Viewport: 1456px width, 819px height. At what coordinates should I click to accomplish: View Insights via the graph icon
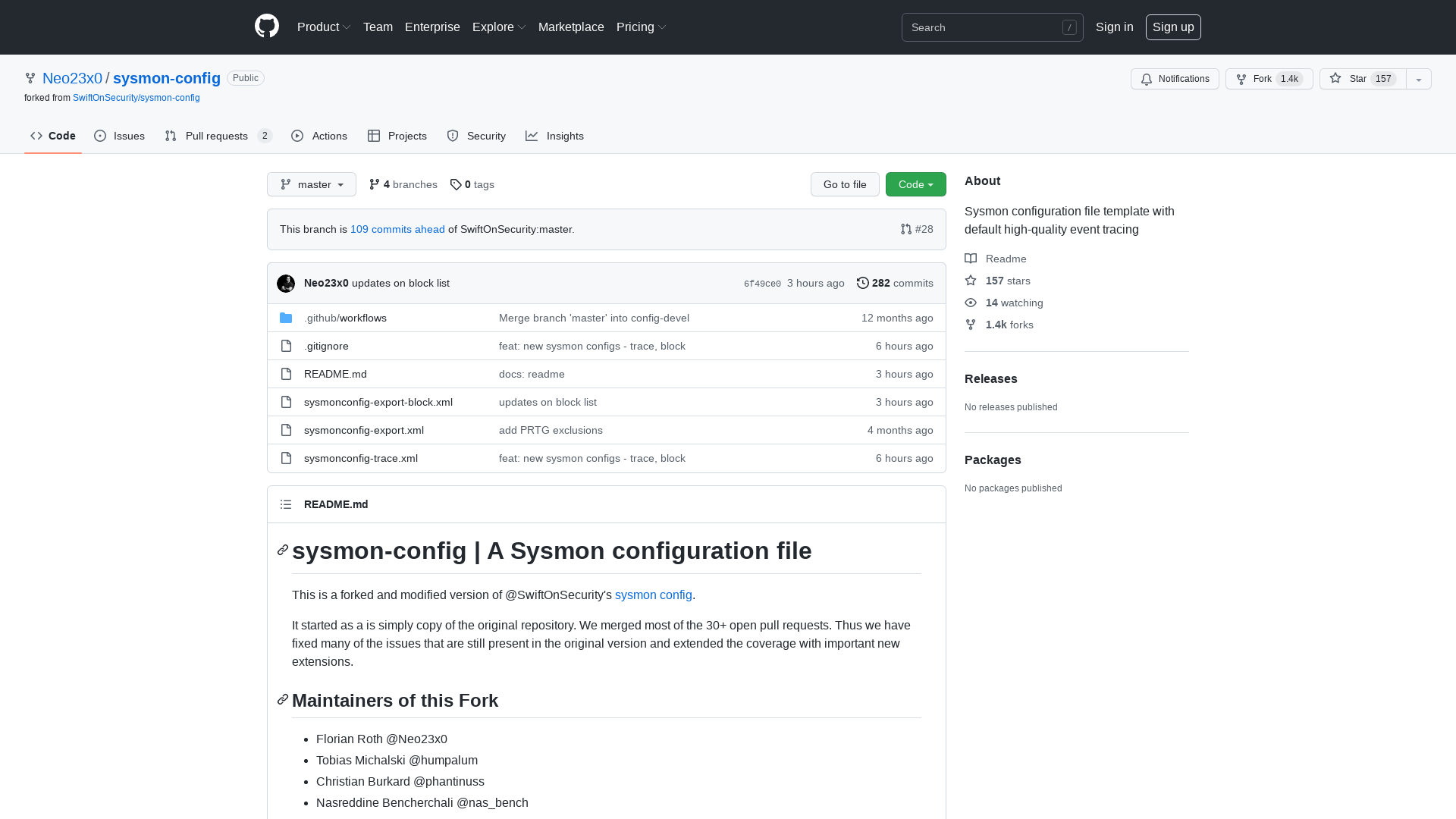[533, 136]
